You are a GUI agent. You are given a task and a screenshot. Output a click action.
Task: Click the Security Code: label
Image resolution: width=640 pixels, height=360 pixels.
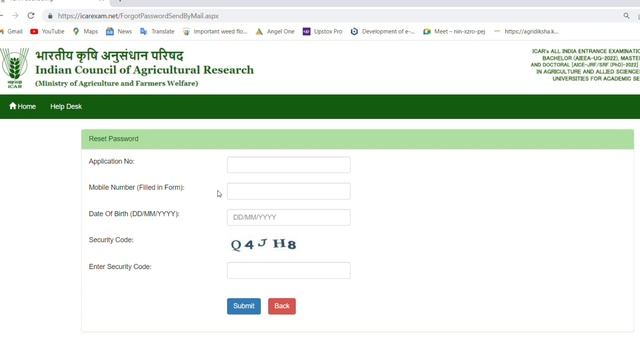(x=111, y=240)
